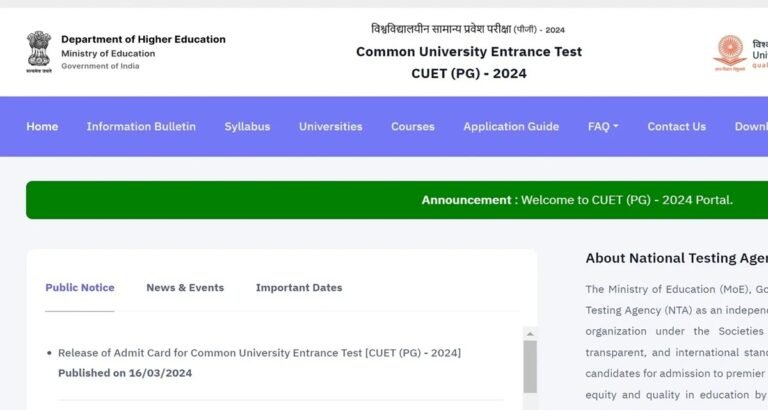Go to the Syllabus page
The width and height of the screenshot is (768, 410).
point(247,126)
